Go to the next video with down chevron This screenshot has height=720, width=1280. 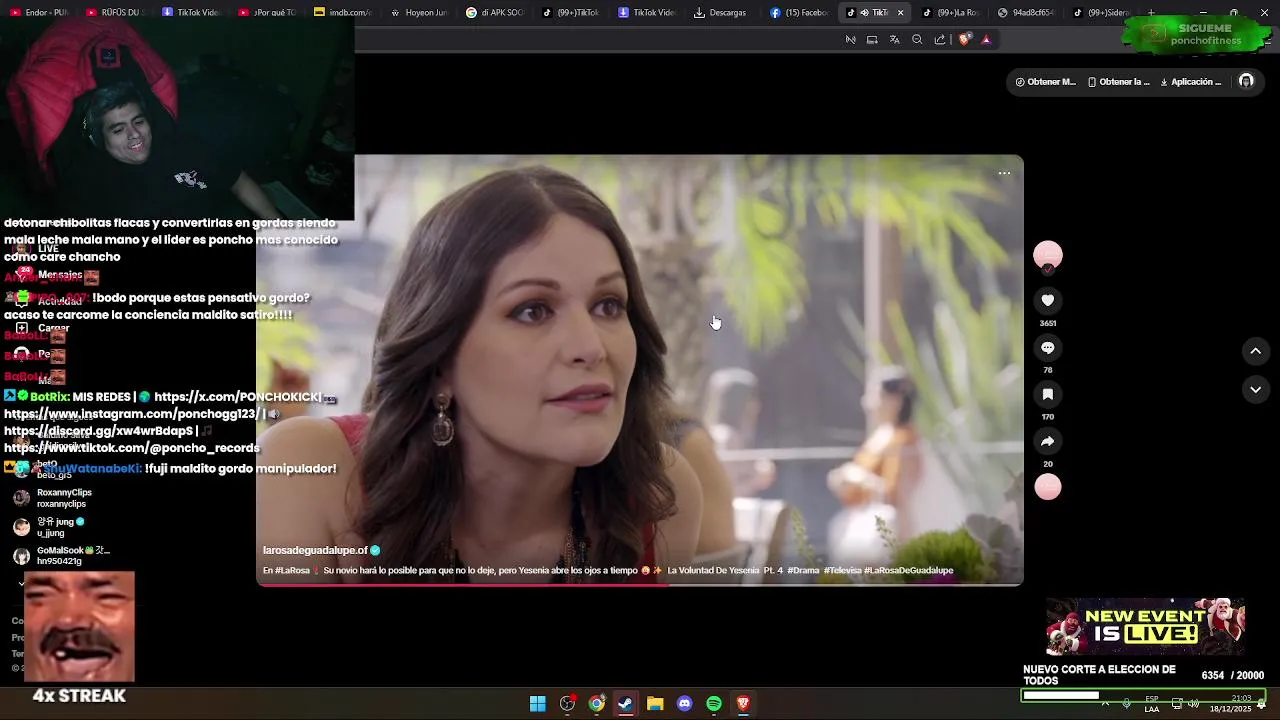coord(1256,390)
